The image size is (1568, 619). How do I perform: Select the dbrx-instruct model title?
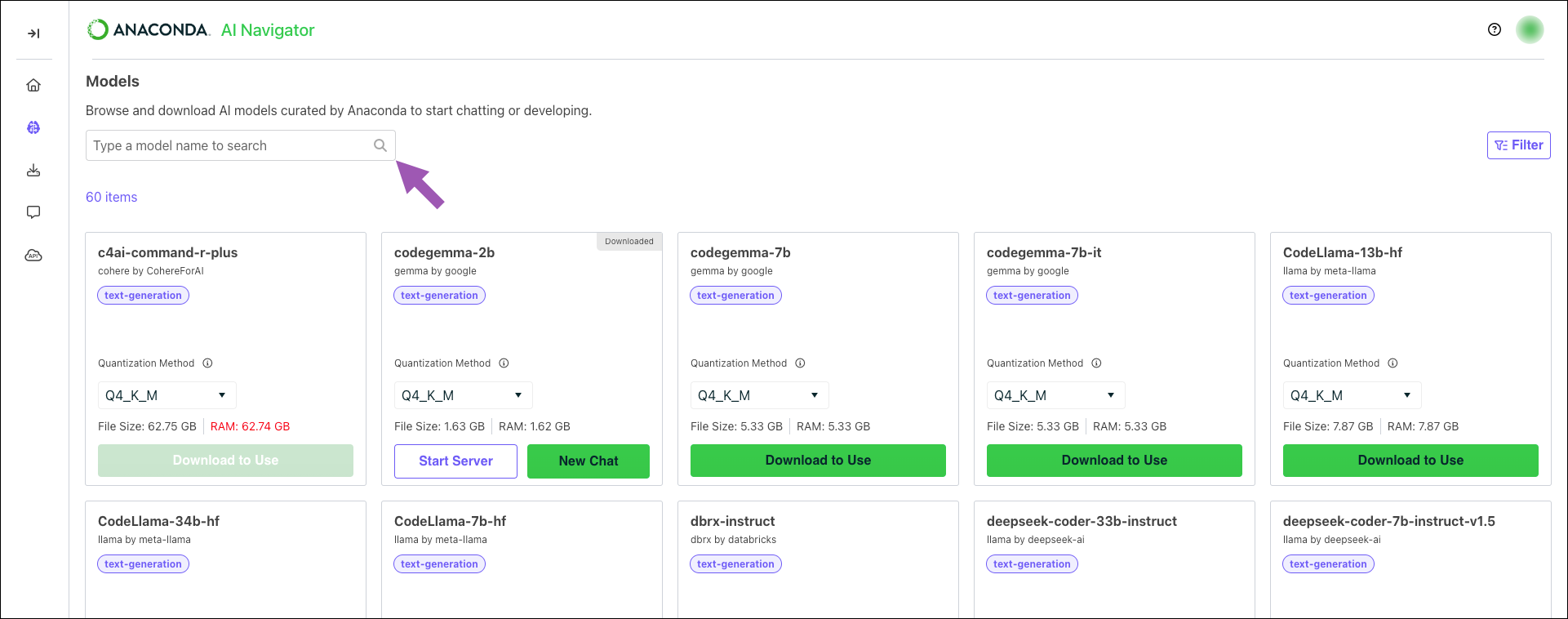click(x=733, y=522)
